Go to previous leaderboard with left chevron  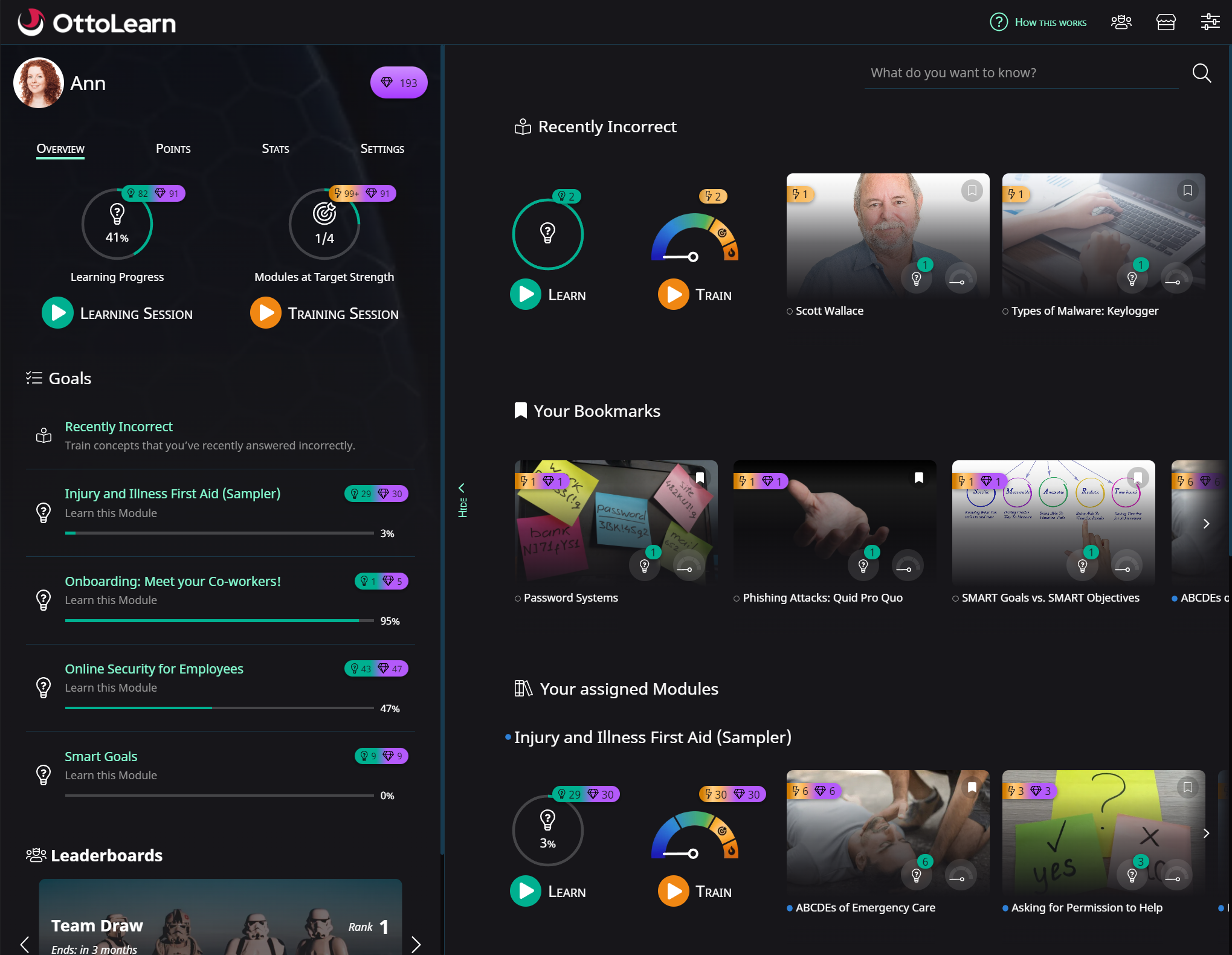[x=25, y=944]
